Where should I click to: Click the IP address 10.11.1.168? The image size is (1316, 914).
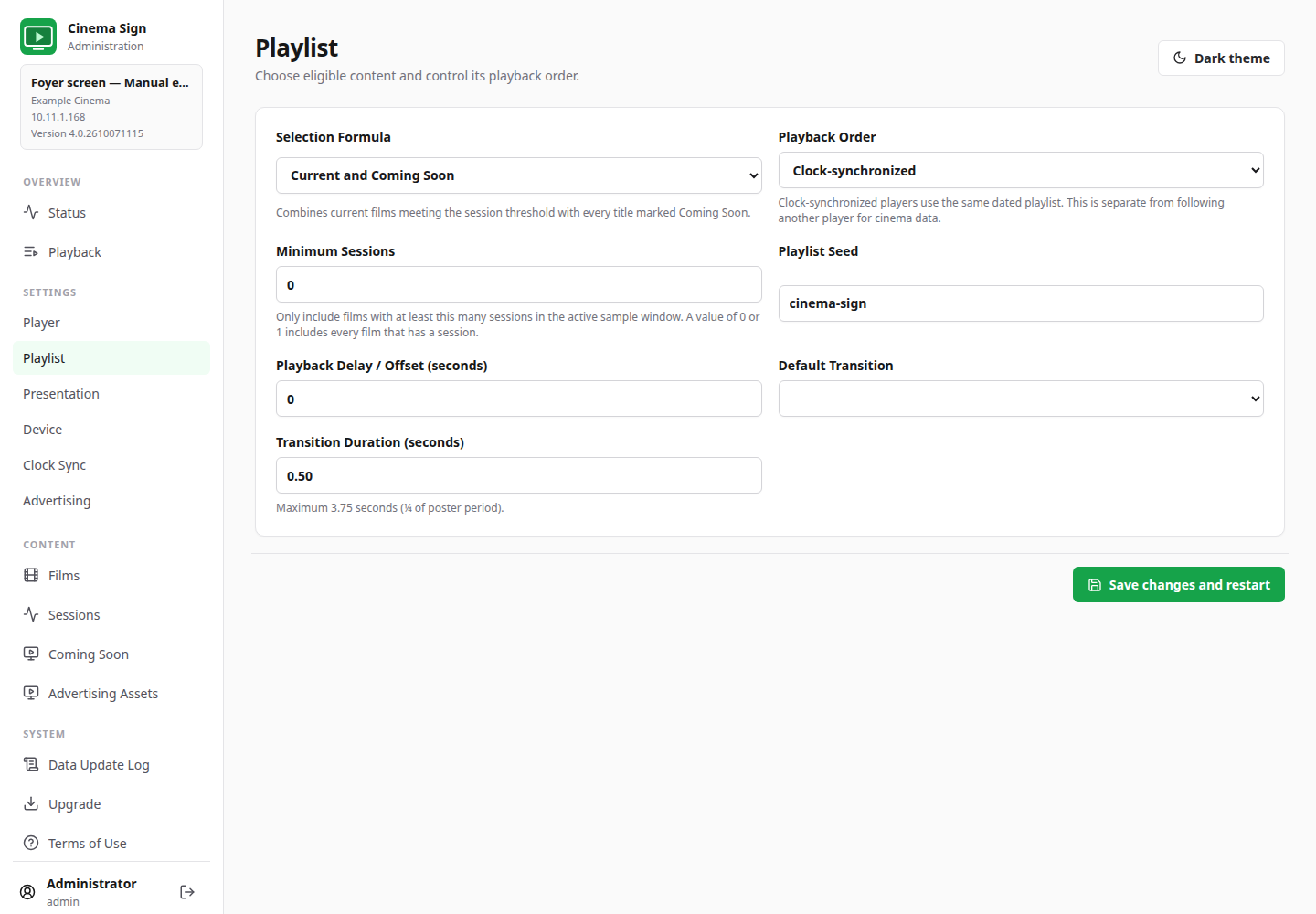pos(58,117)
